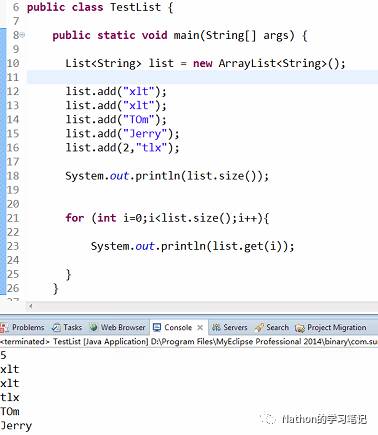This screenshot has height=435, width=378.
Task: Click line number 16 in the gutter
Action: [13, 148]
